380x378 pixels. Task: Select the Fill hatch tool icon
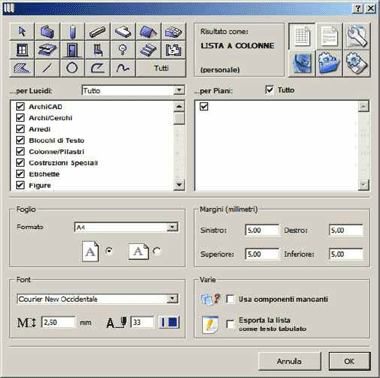point(22,68)
